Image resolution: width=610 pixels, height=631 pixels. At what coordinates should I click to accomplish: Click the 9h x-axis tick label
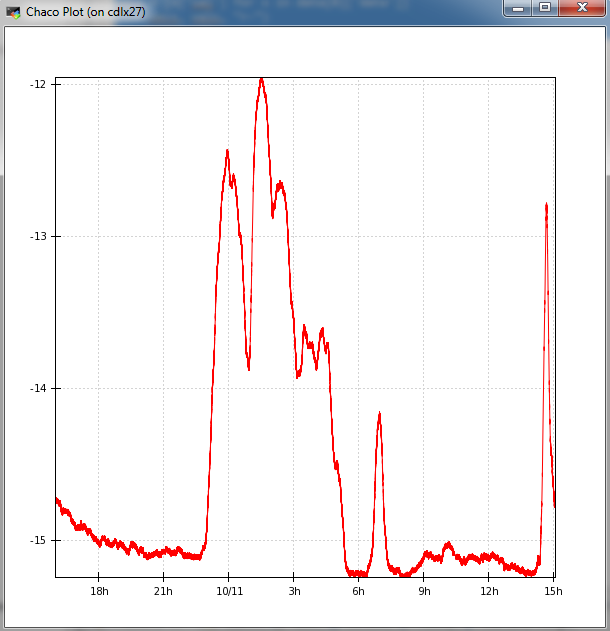(424, 591)
